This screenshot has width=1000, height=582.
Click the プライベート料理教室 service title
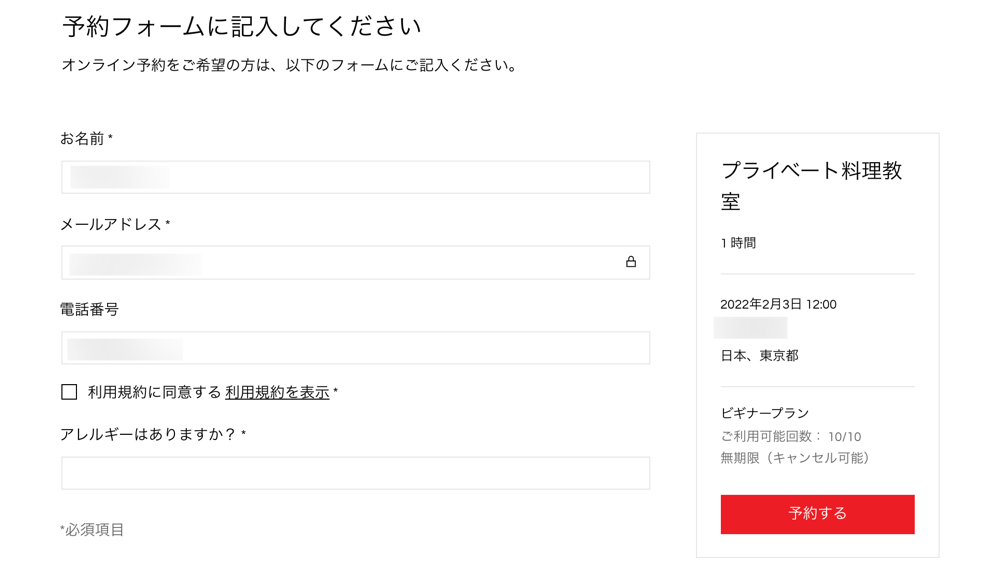(811, 186)
